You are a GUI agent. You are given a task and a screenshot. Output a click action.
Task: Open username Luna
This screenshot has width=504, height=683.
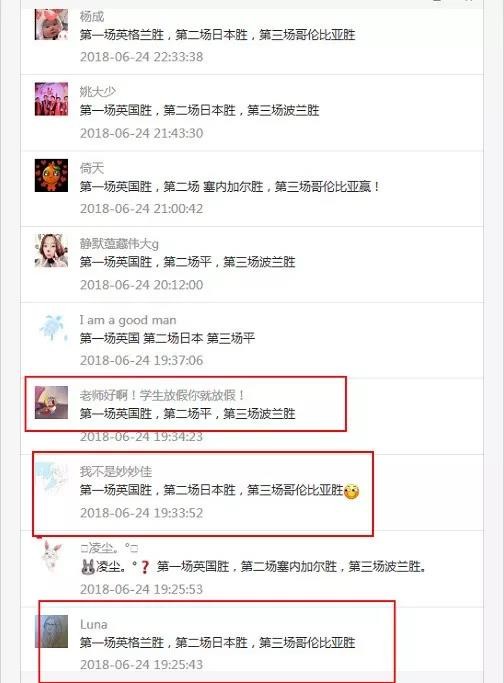pyautogui.click(x=94, y=625)
